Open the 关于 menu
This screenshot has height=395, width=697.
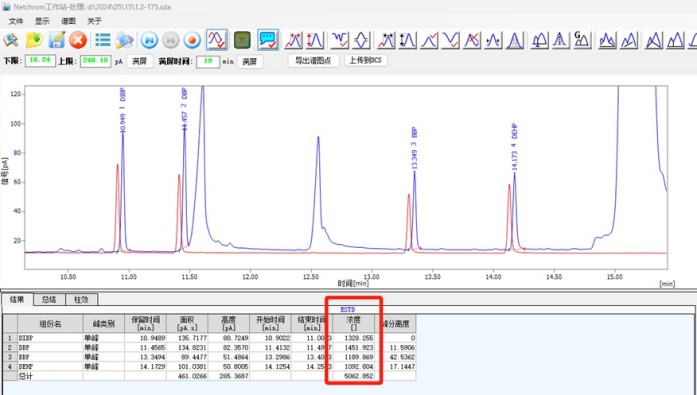click(94, 21)
